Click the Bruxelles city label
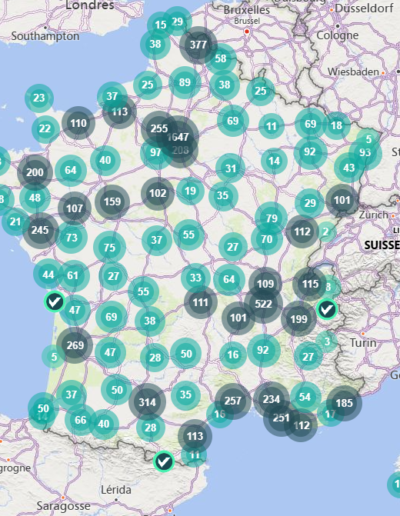 point(247,10)
